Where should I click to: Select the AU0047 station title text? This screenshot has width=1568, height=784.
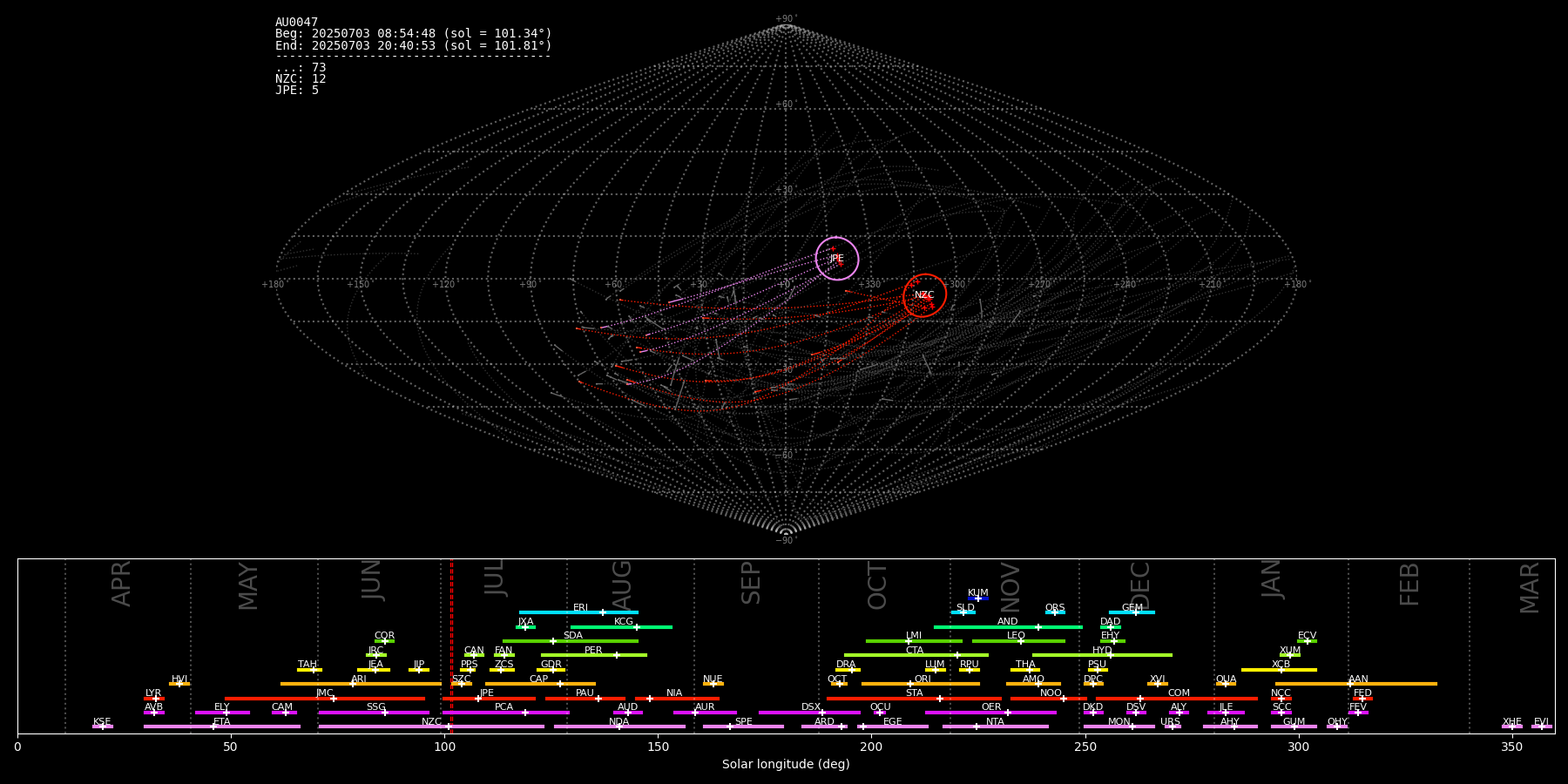coord(296,23)
